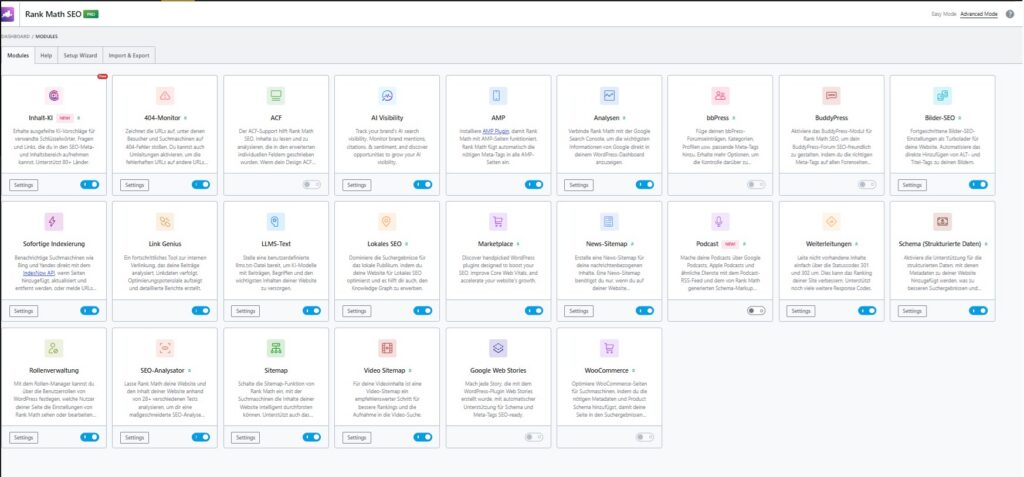Click the Bilder-SEO images icon
The width and height of the screenshot is (1024, 477).
(x=942, y=96)
